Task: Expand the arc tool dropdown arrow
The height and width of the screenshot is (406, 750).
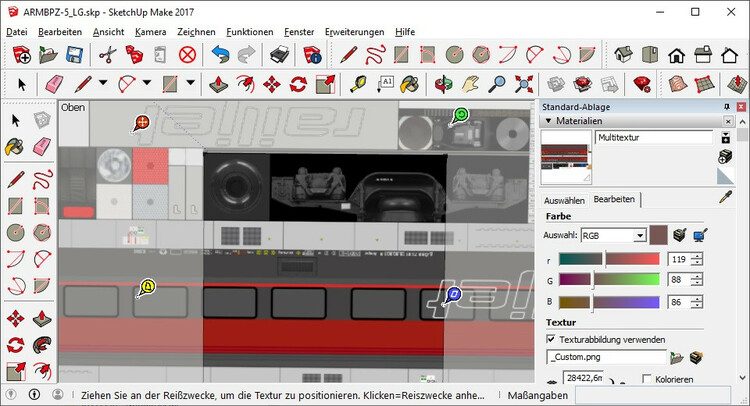Action: [x=147, y=83]
